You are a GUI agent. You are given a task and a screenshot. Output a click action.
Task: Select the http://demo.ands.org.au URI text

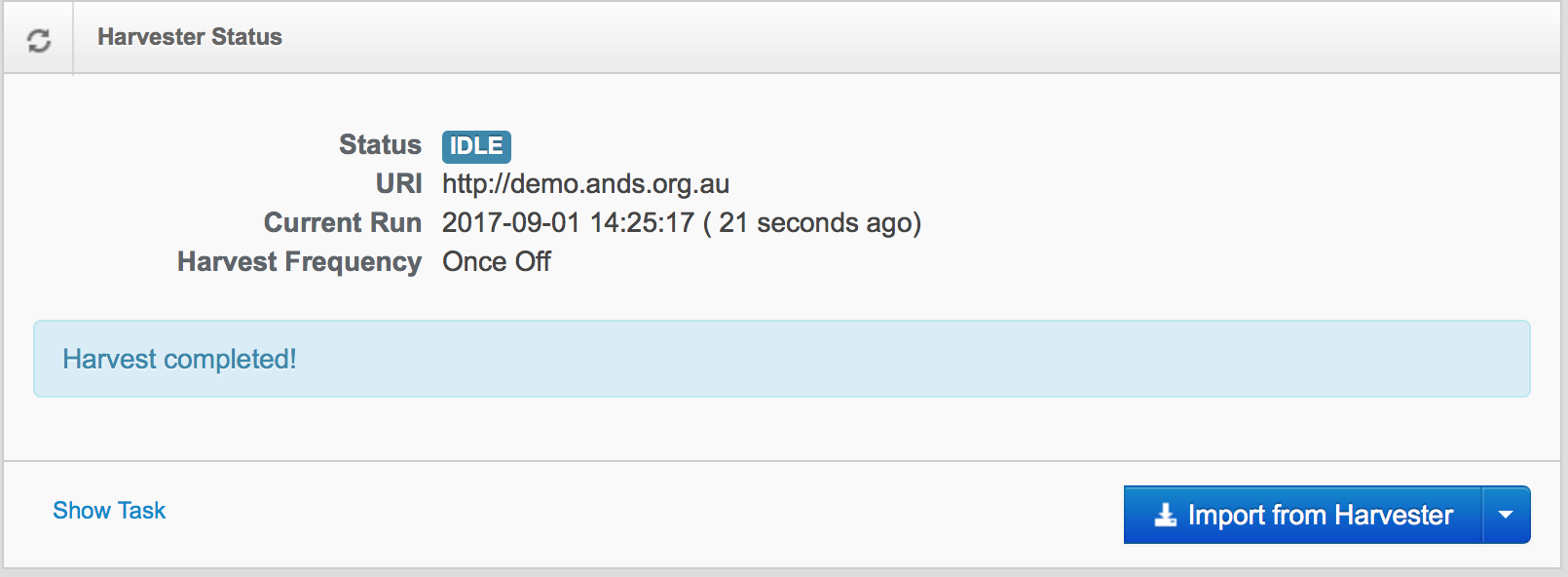click(x=585, y=184)
